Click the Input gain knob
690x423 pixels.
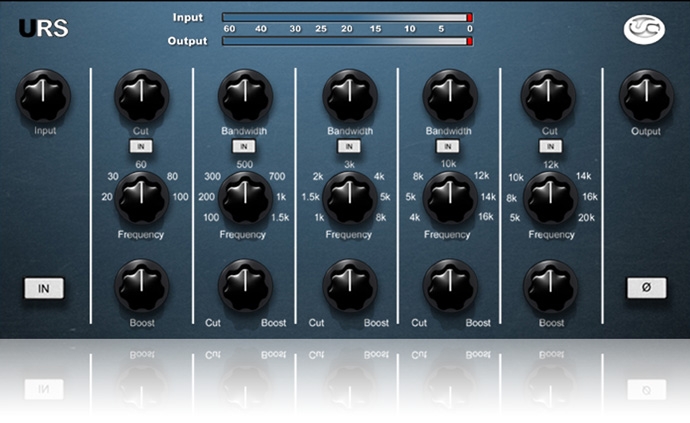(x=44, y=97)
